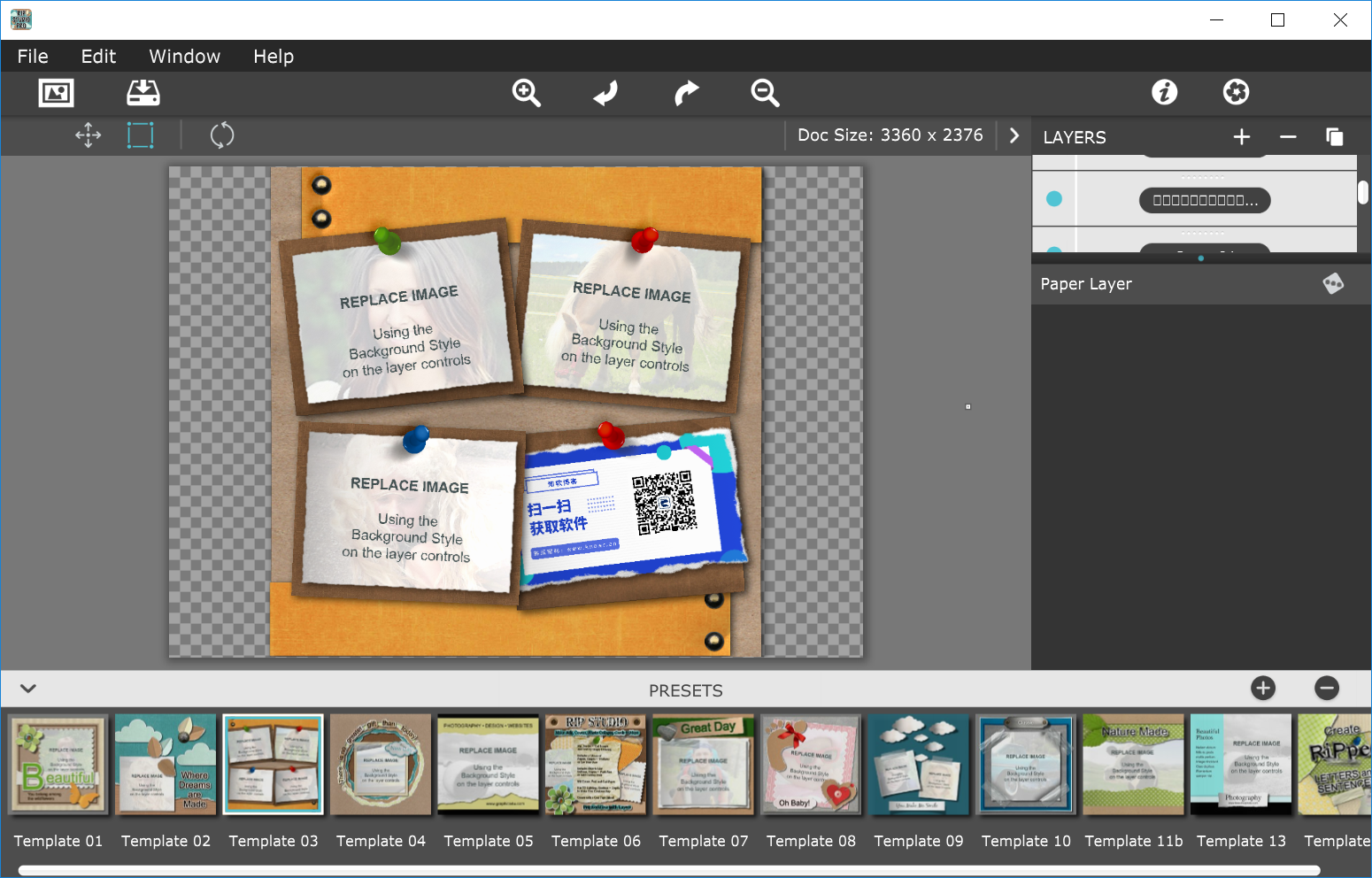Choose Template 07 preset
The image size is (1372, 878).
point(704,765)
